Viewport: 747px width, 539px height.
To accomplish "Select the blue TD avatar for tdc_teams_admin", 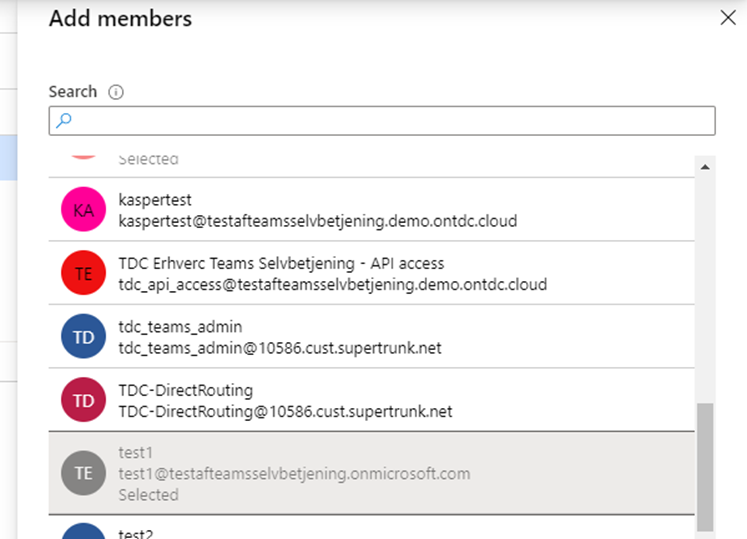I will pos(83,336).
